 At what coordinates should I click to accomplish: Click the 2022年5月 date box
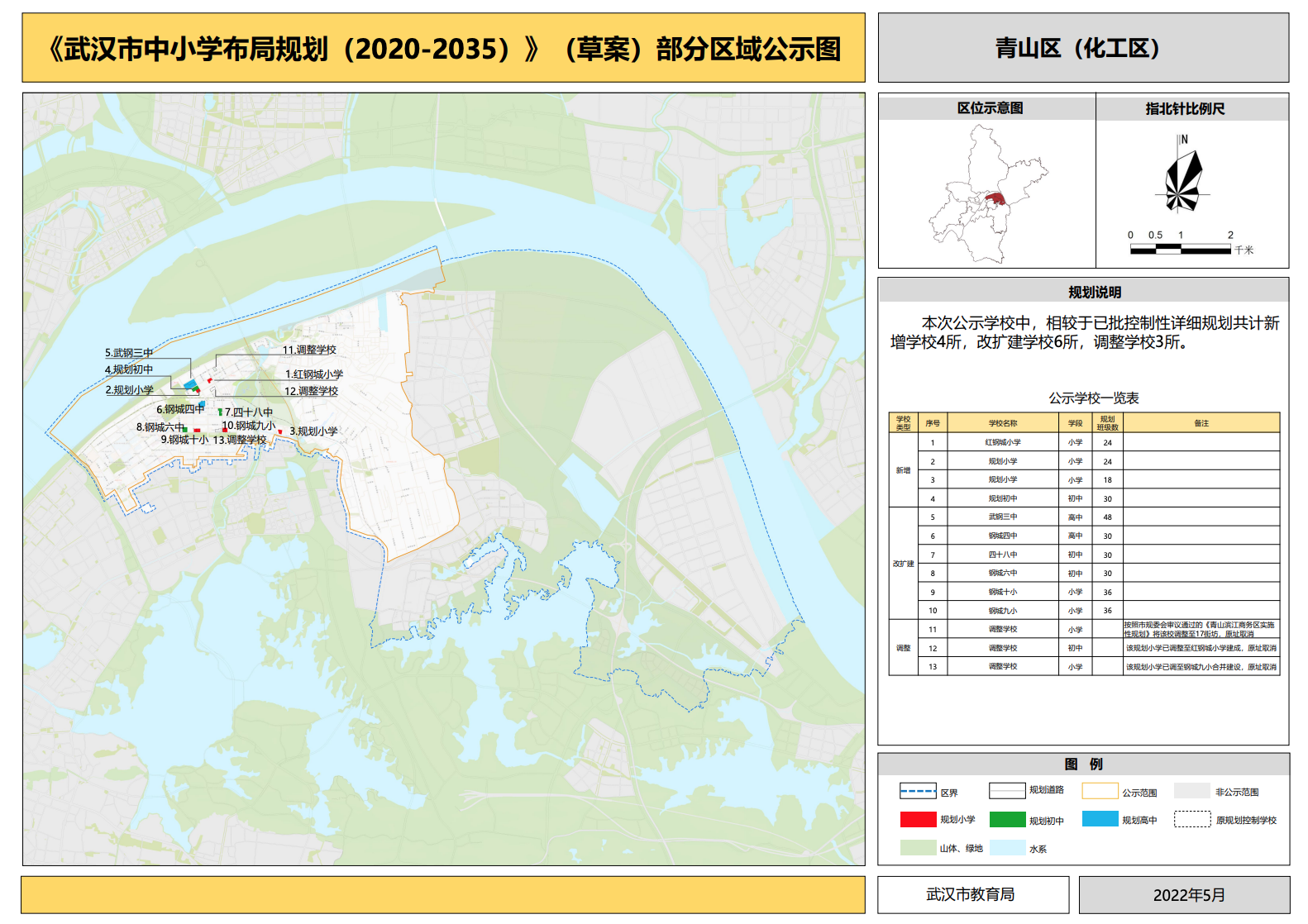click(1183, 895)
